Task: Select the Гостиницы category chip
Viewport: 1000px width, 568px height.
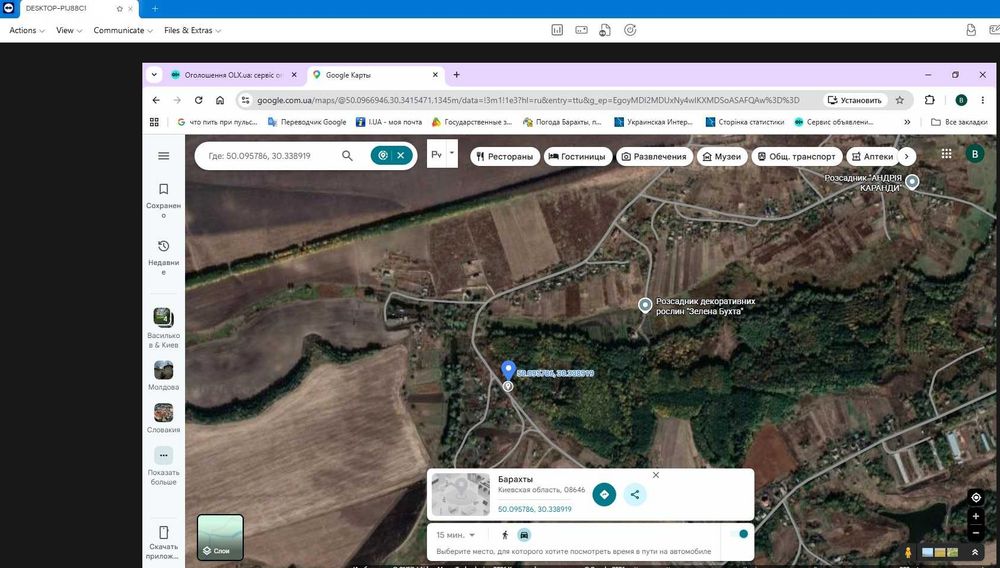Action: (578, 156)
